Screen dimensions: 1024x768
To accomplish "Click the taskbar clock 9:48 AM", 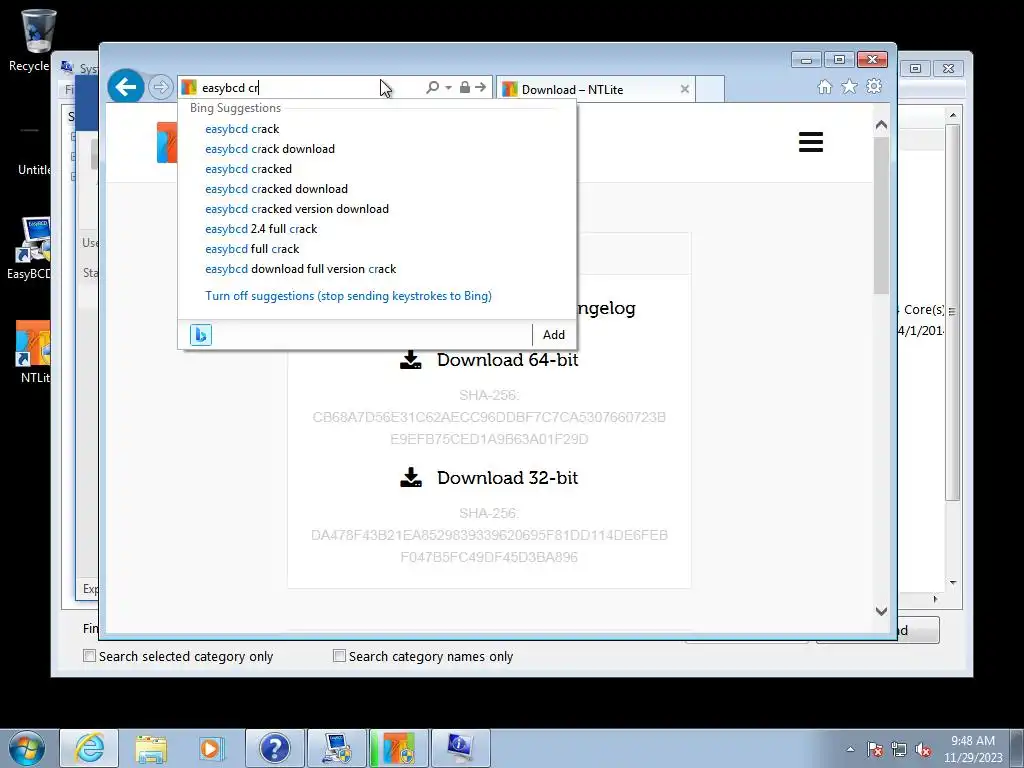I will pyautogui.click(x=973, y=749).
